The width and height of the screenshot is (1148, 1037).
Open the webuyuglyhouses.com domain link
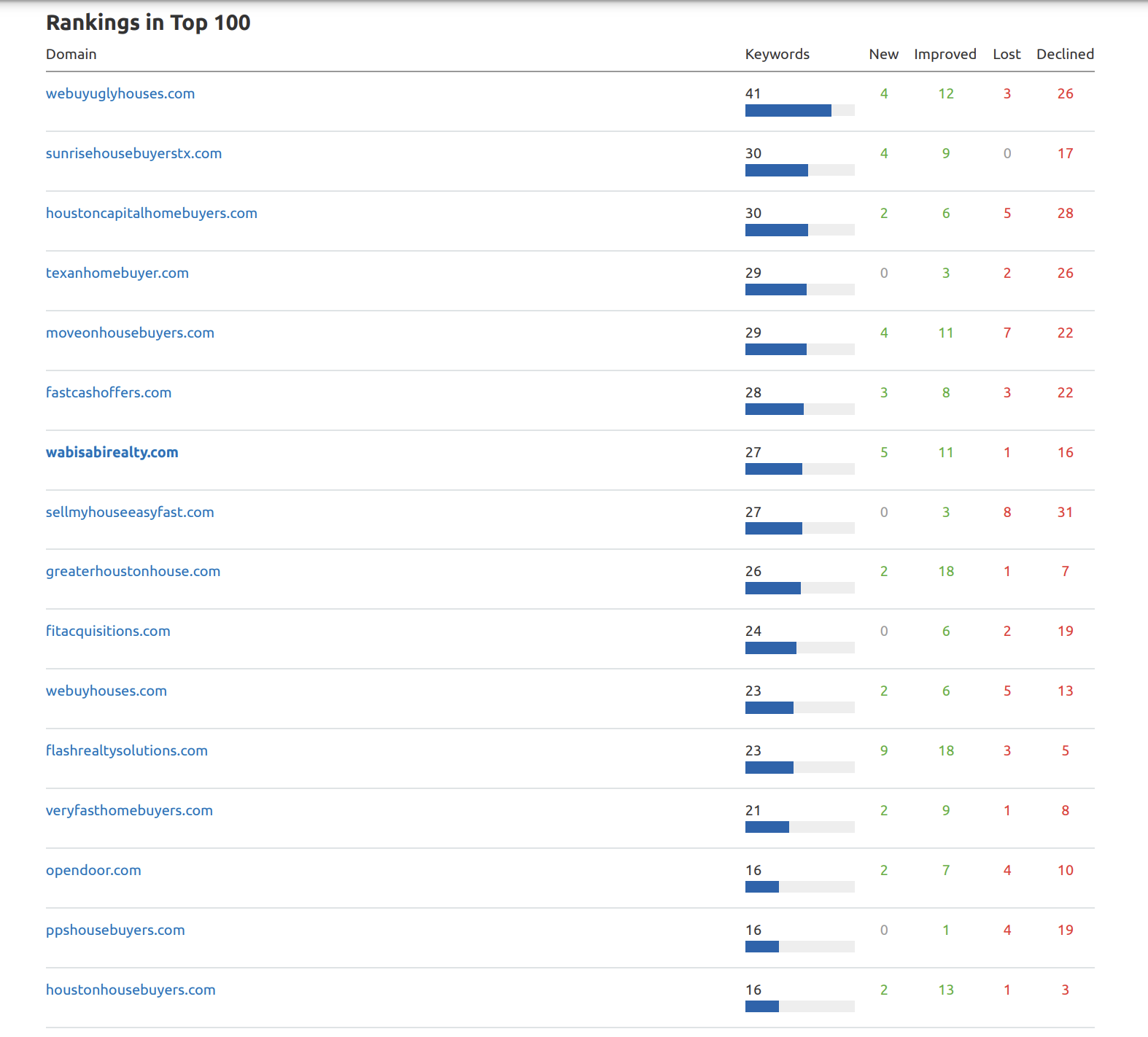coord(120,93)
